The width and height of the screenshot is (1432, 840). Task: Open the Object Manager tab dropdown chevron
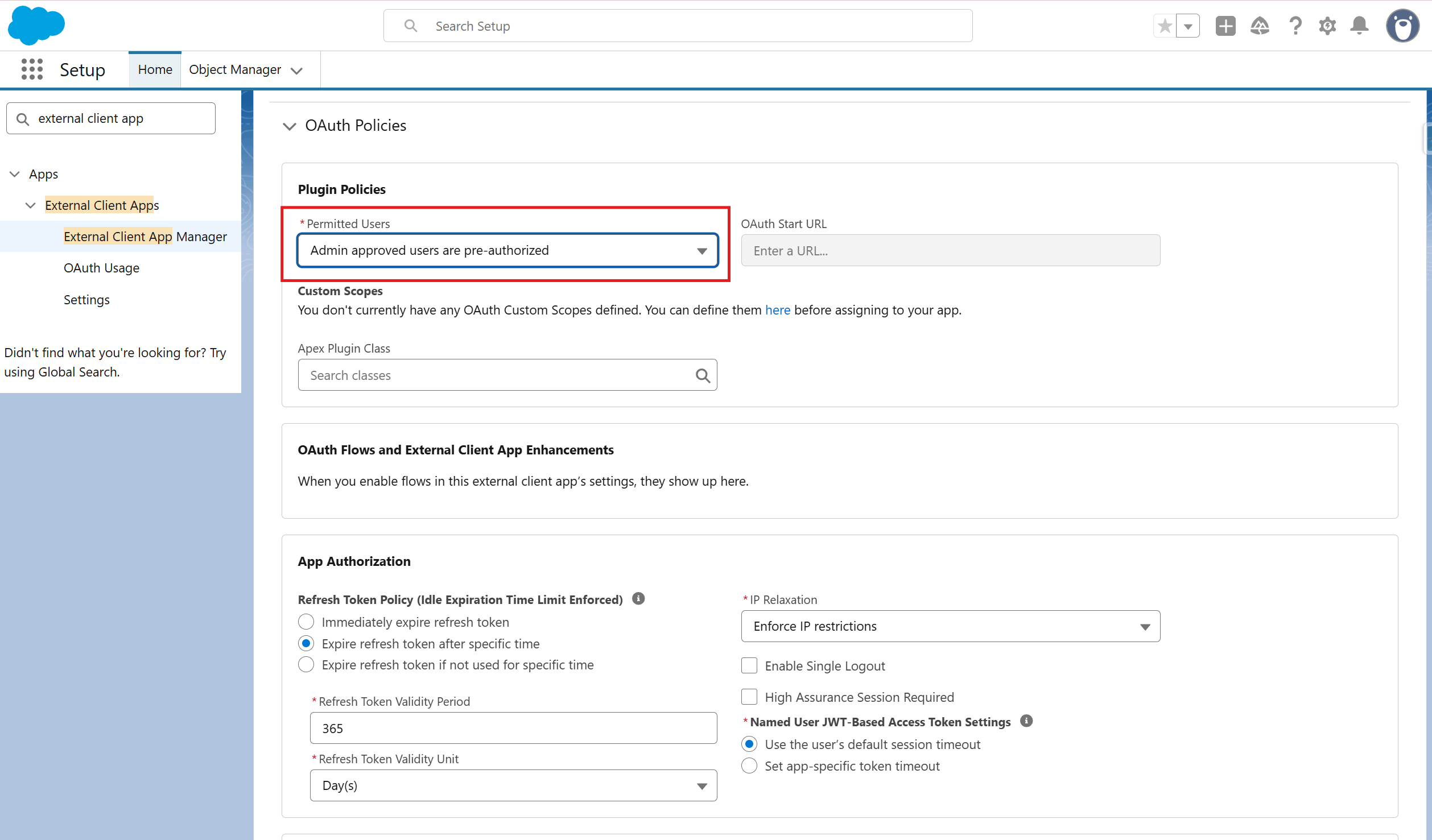[x=296, y=71]
